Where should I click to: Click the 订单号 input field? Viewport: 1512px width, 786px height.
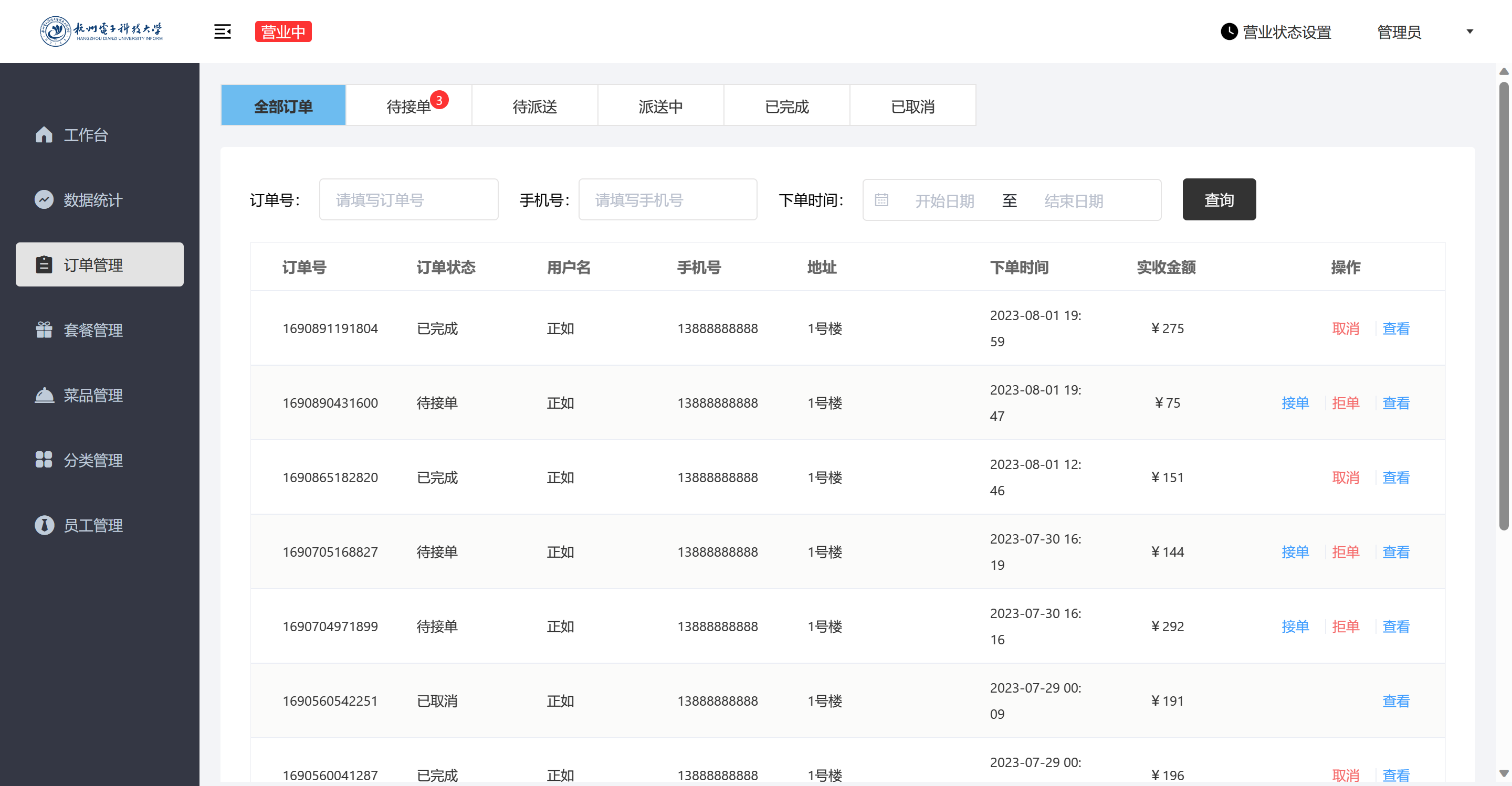409,199
